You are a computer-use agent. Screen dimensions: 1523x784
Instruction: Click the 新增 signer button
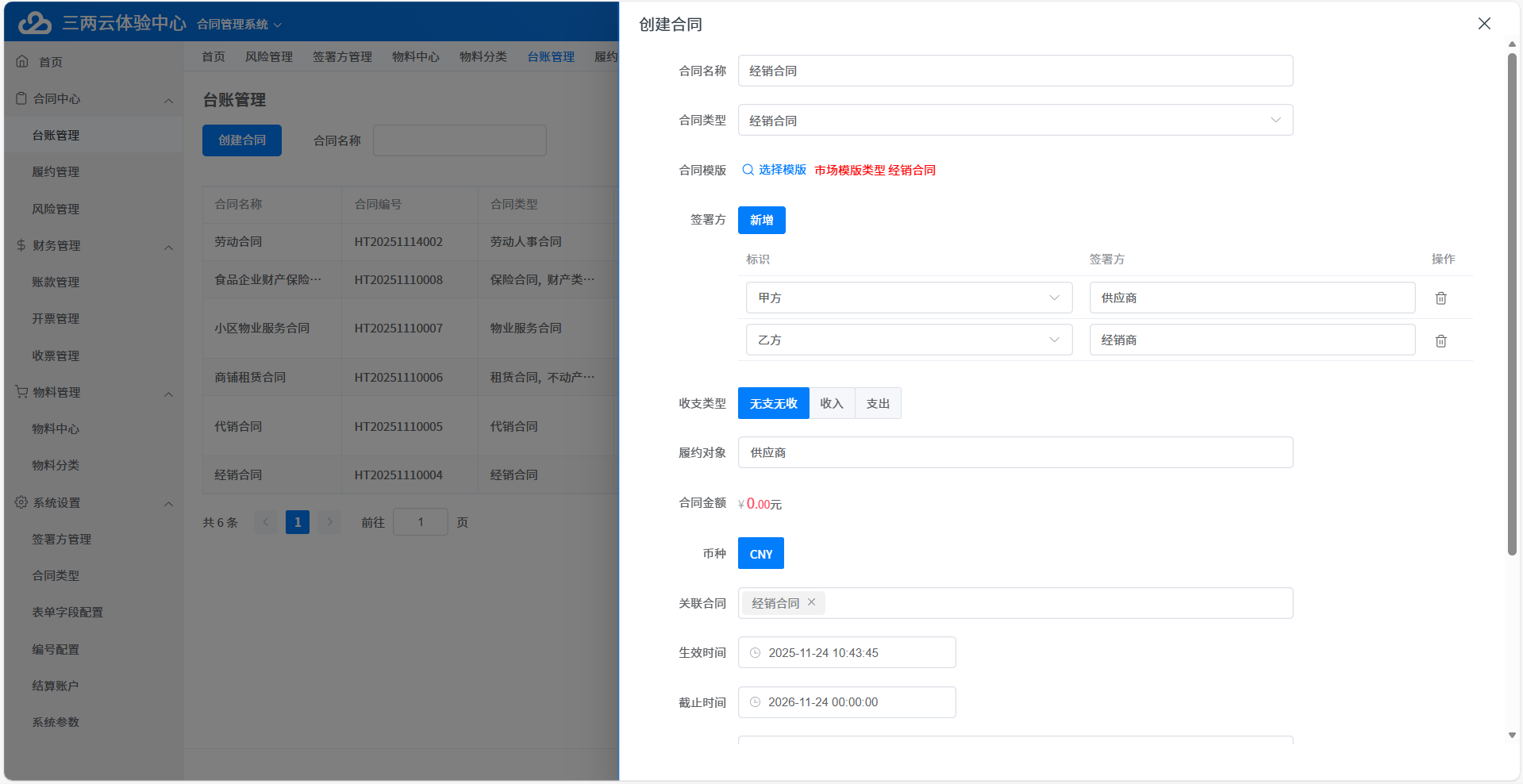(x=760, y=220)
